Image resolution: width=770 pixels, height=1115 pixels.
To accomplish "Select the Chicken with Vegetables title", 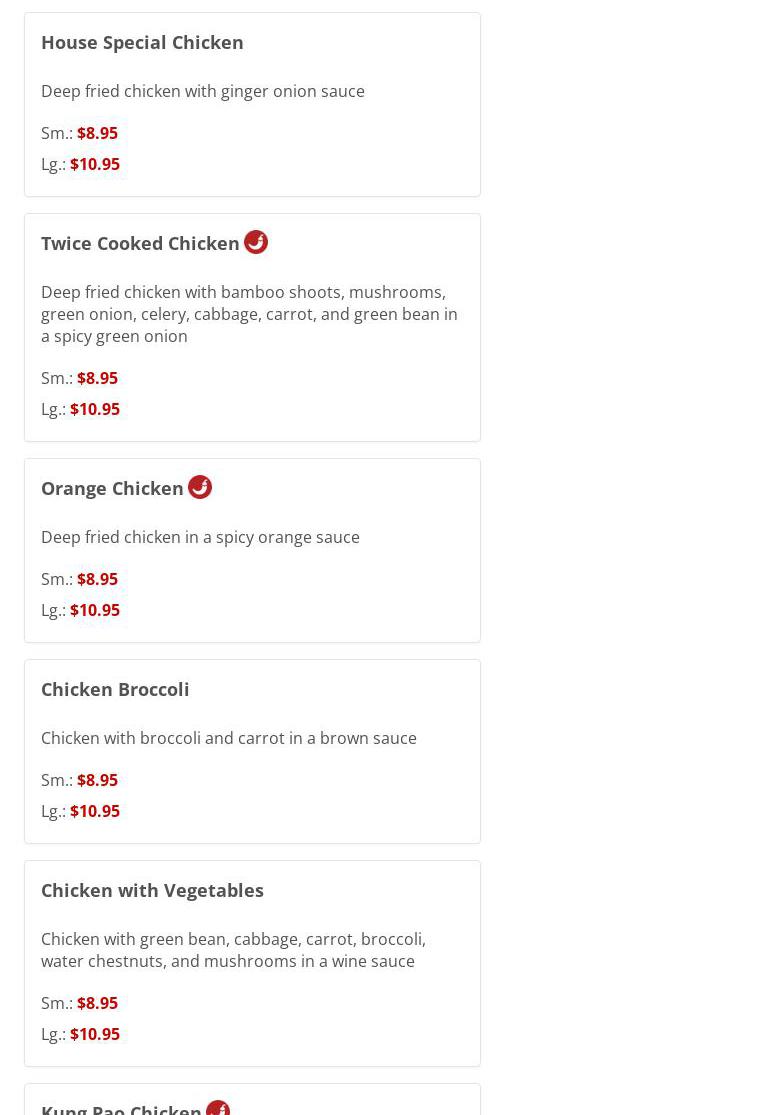I will point(152,891).
